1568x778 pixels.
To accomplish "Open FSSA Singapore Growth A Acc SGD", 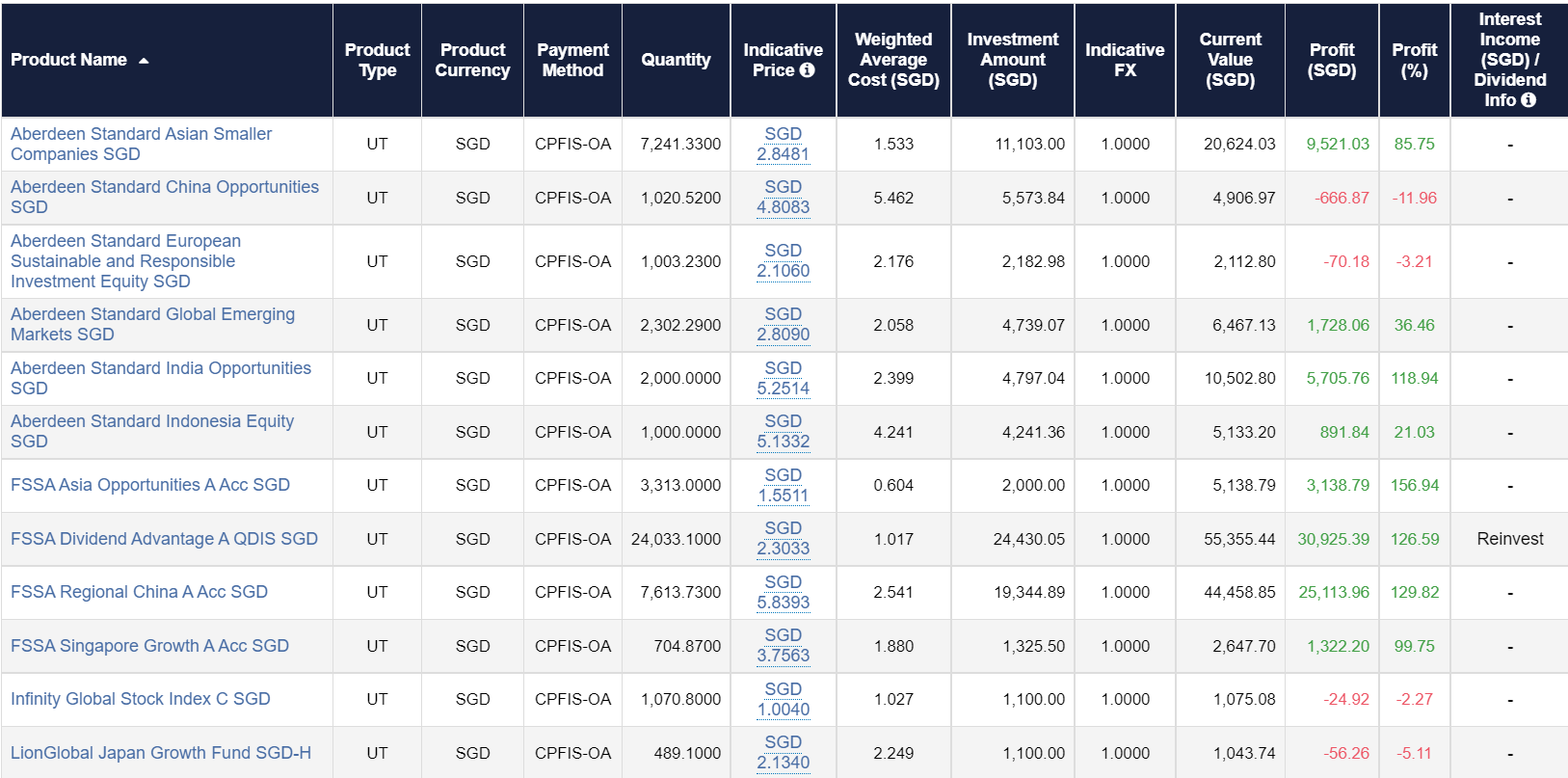I will point(149,646).
